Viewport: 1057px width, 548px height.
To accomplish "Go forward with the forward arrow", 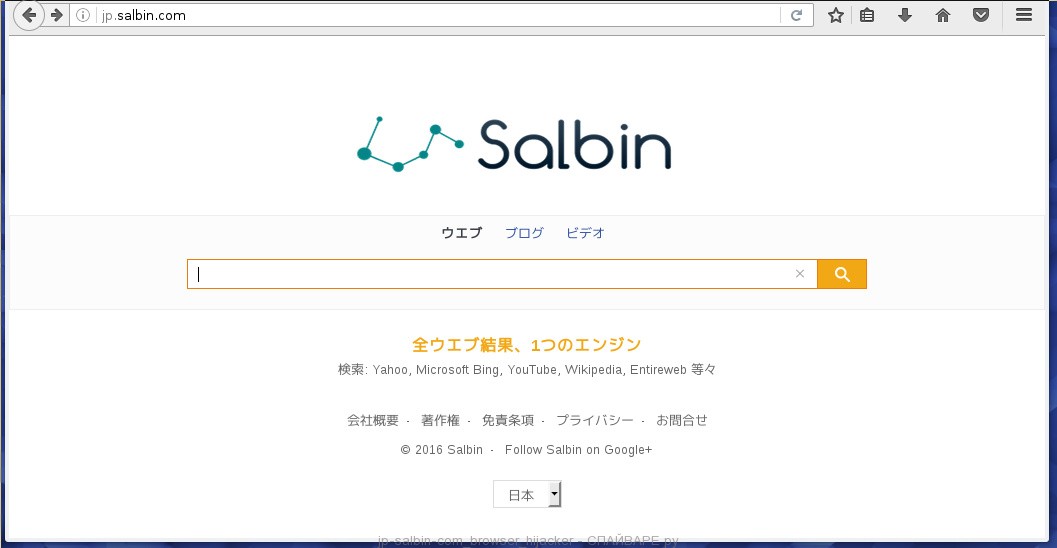I will [57, 15].
